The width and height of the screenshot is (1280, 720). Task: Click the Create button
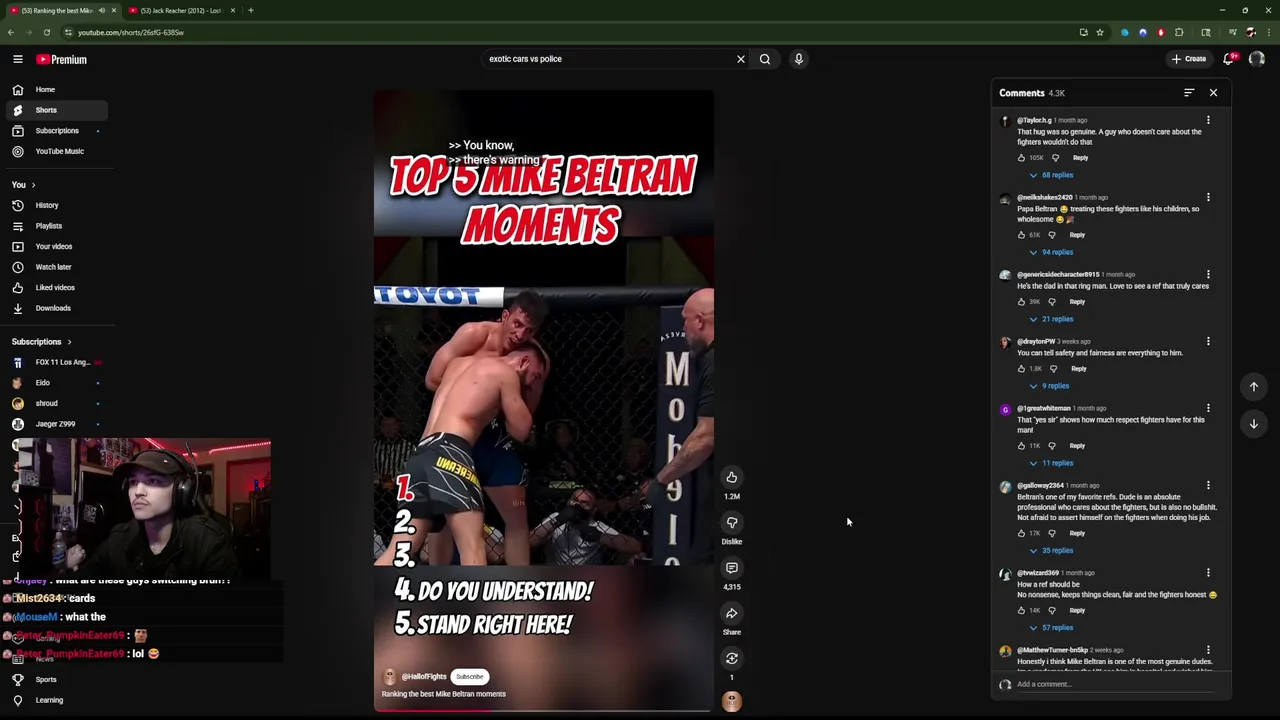point(1189,59)
